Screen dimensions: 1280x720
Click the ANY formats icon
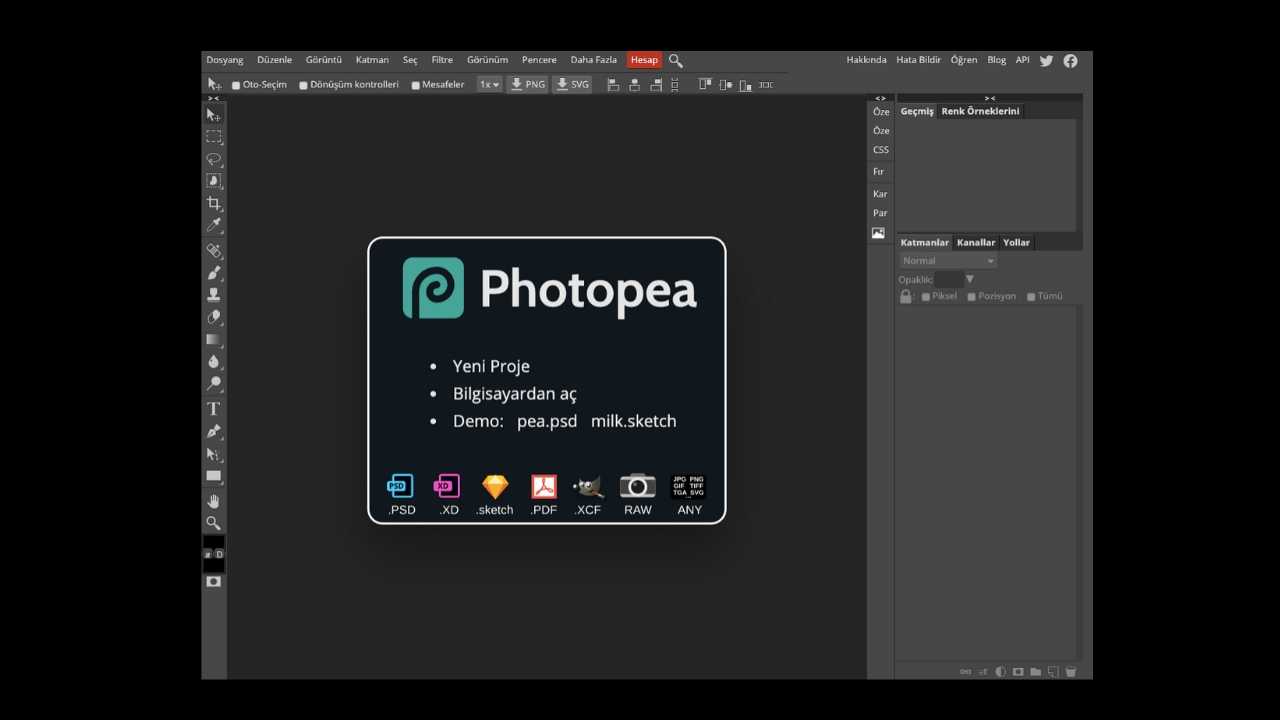tap(689, 487)
